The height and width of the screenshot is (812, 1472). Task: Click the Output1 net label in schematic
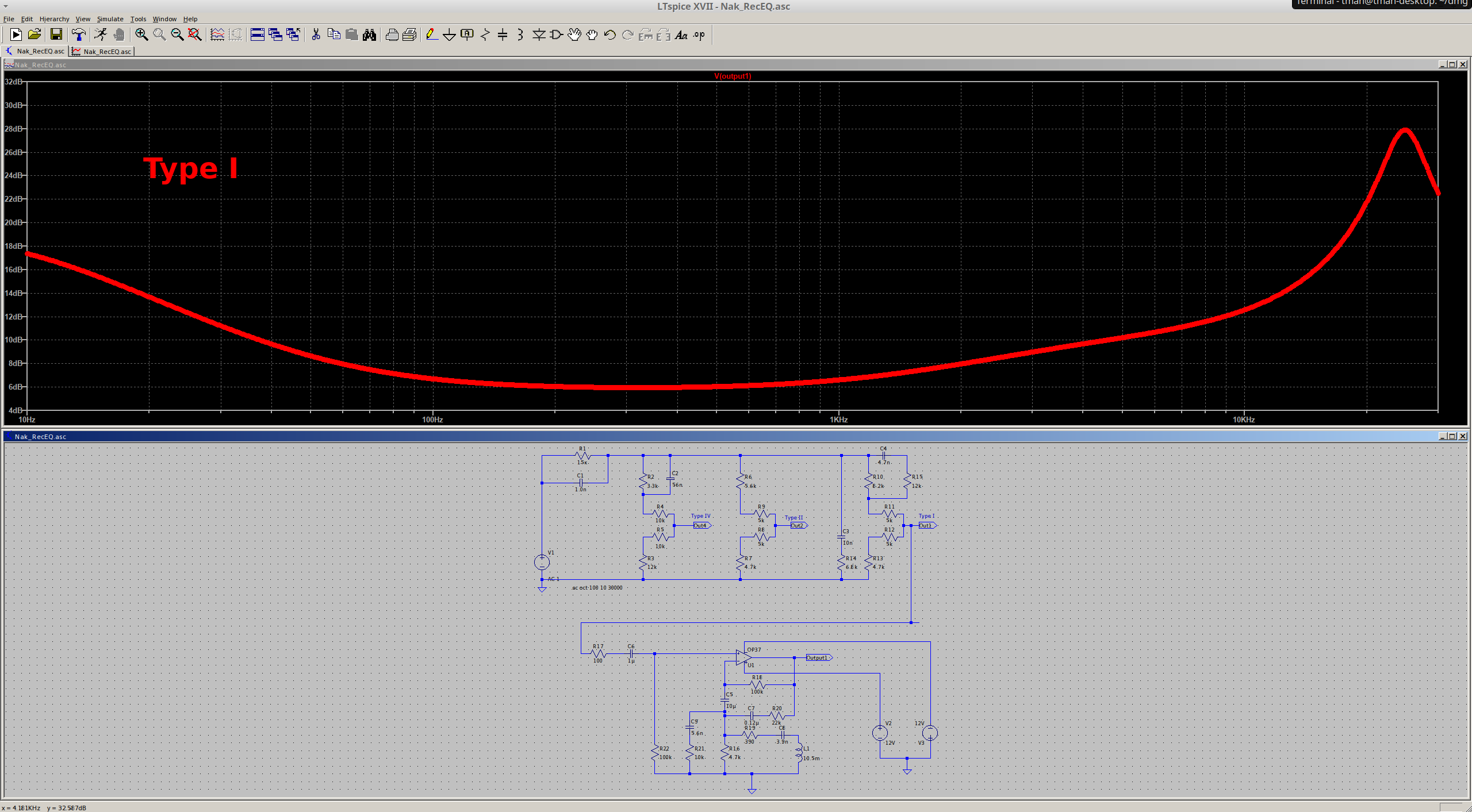click(x=817, y=657)
